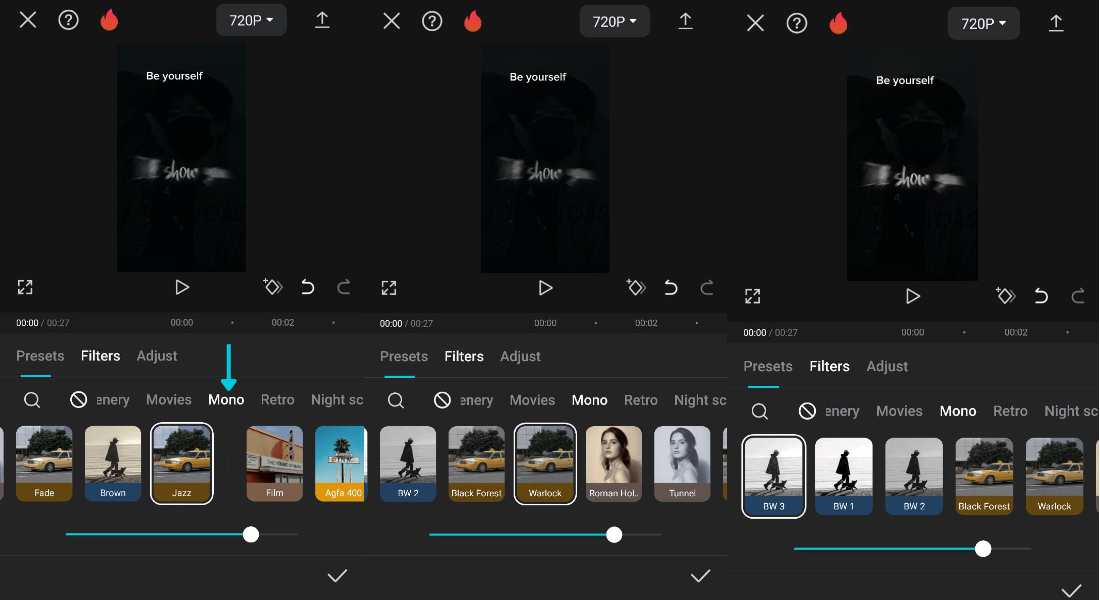Choose the Jazz filter thumbnail
Screen dimensions: 1100x600
point(182,463)
